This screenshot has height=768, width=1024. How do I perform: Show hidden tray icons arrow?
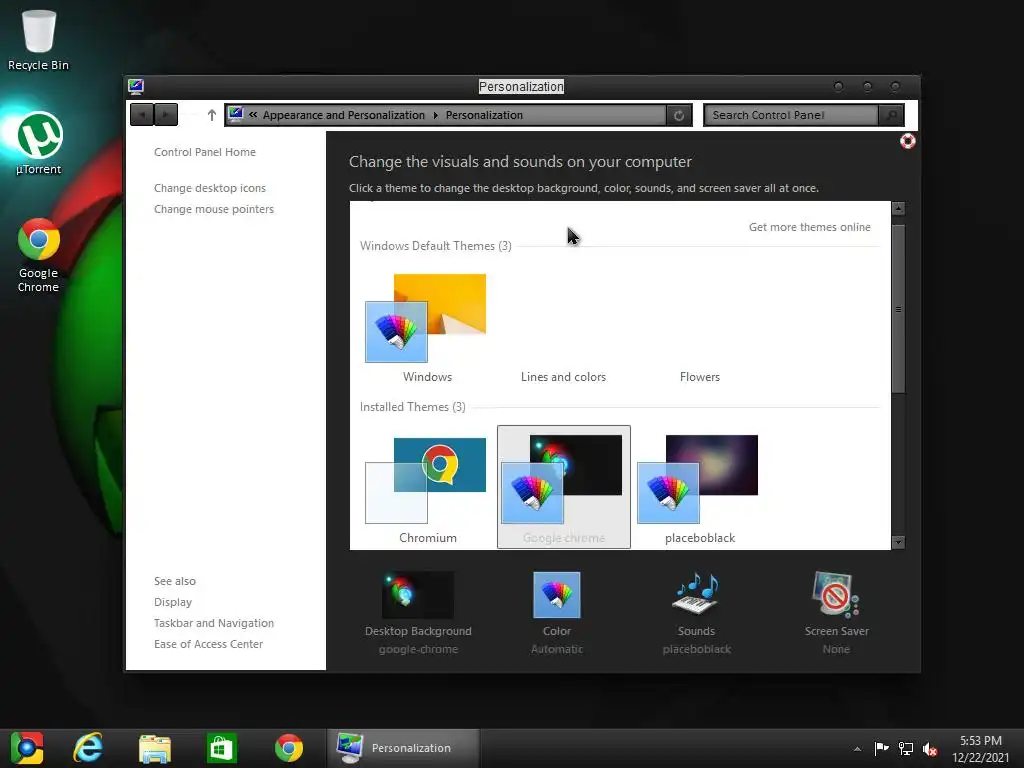click(857, 749)
